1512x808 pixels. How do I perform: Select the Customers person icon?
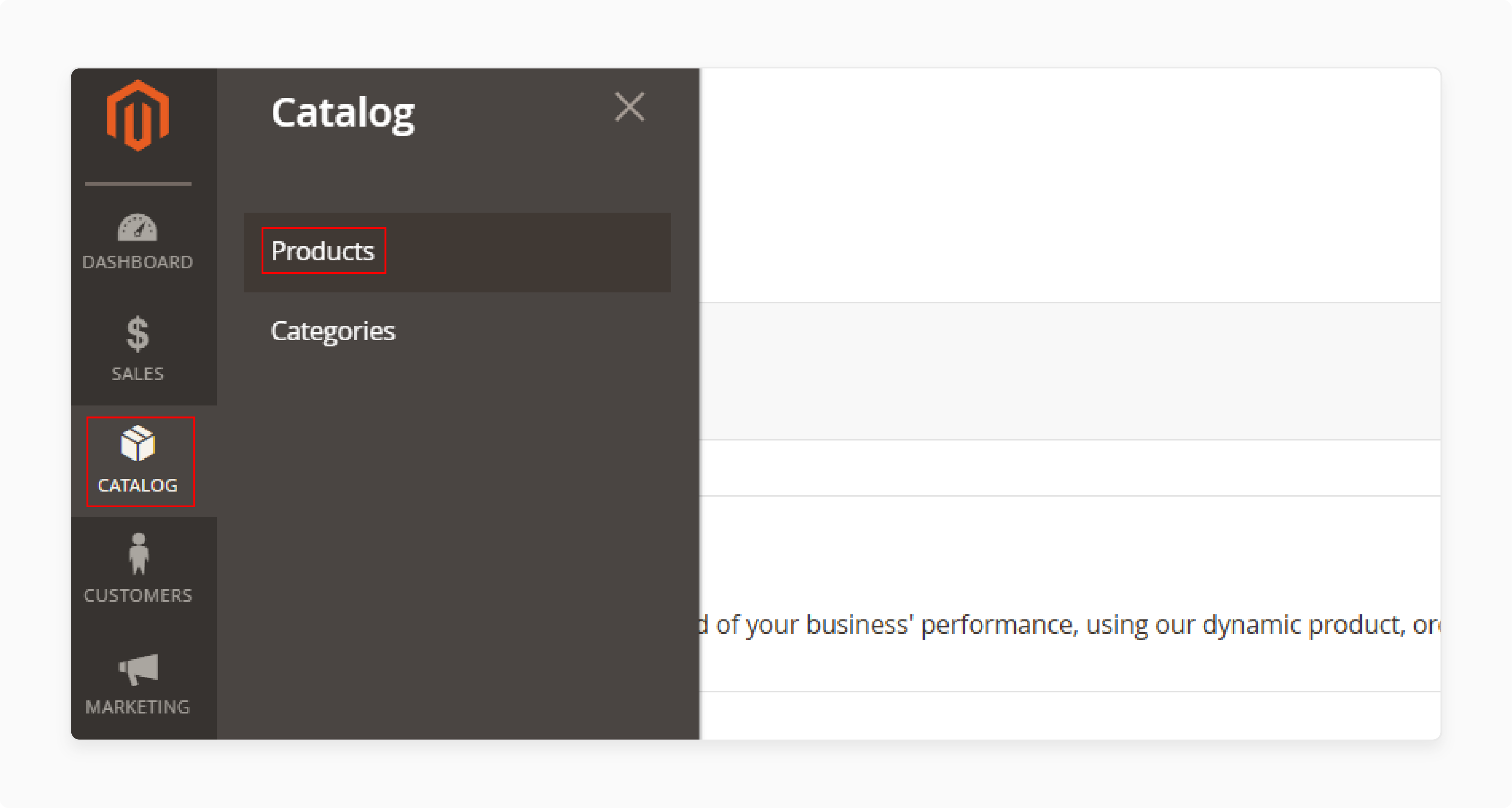(137, 558)
